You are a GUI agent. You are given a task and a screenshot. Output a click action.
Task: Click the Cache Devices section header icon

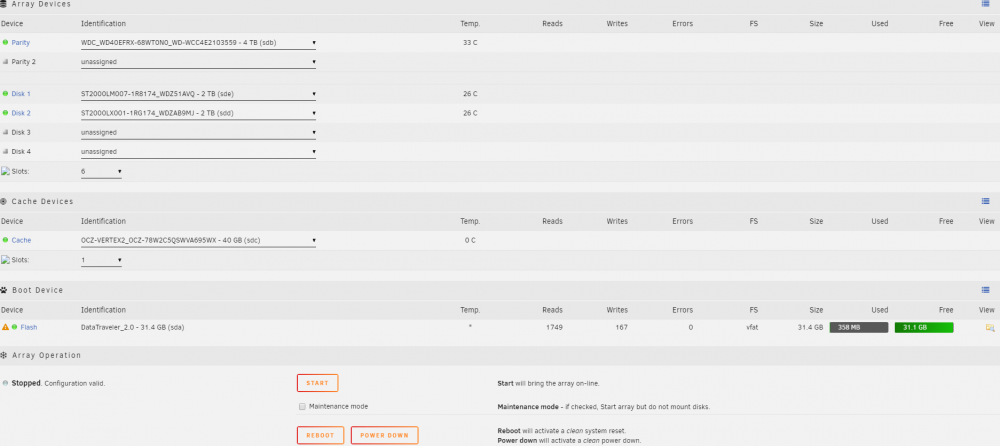[4, 201]
